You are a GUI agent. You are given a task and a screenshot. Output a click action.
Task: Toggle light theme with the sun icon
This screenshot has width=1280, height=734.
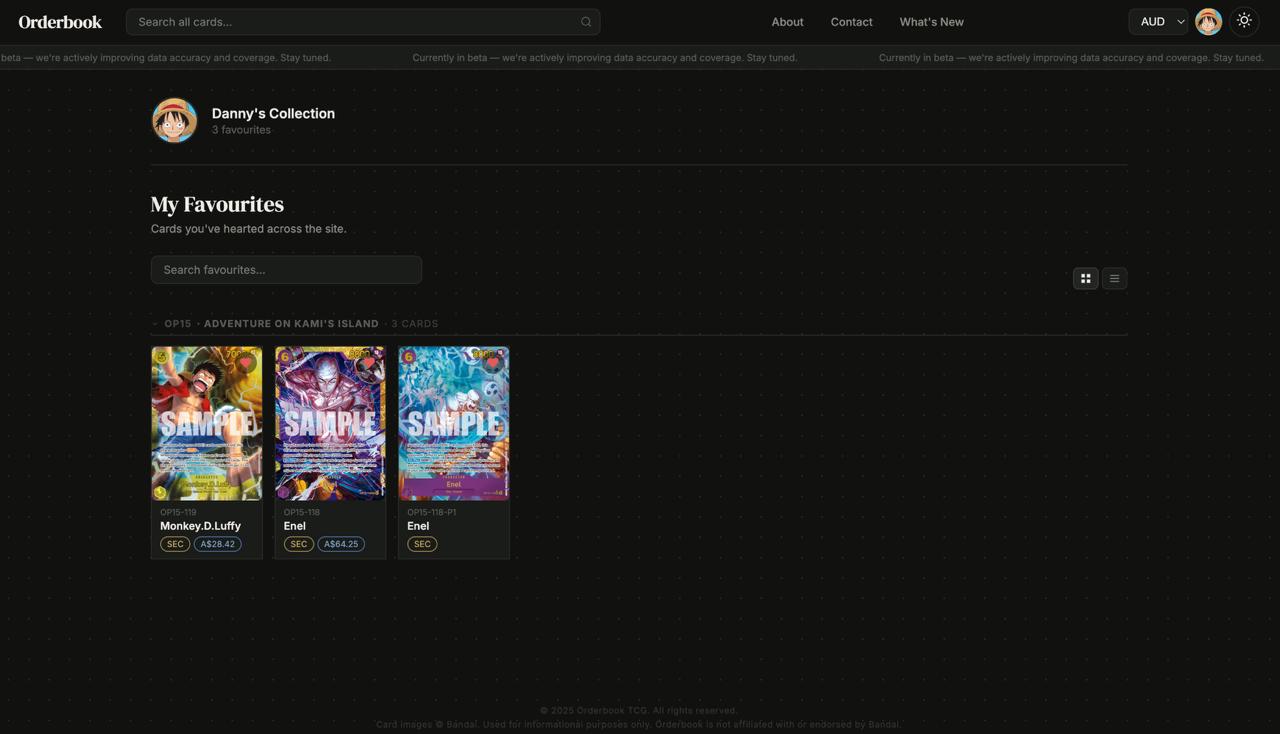[1244, 21]
